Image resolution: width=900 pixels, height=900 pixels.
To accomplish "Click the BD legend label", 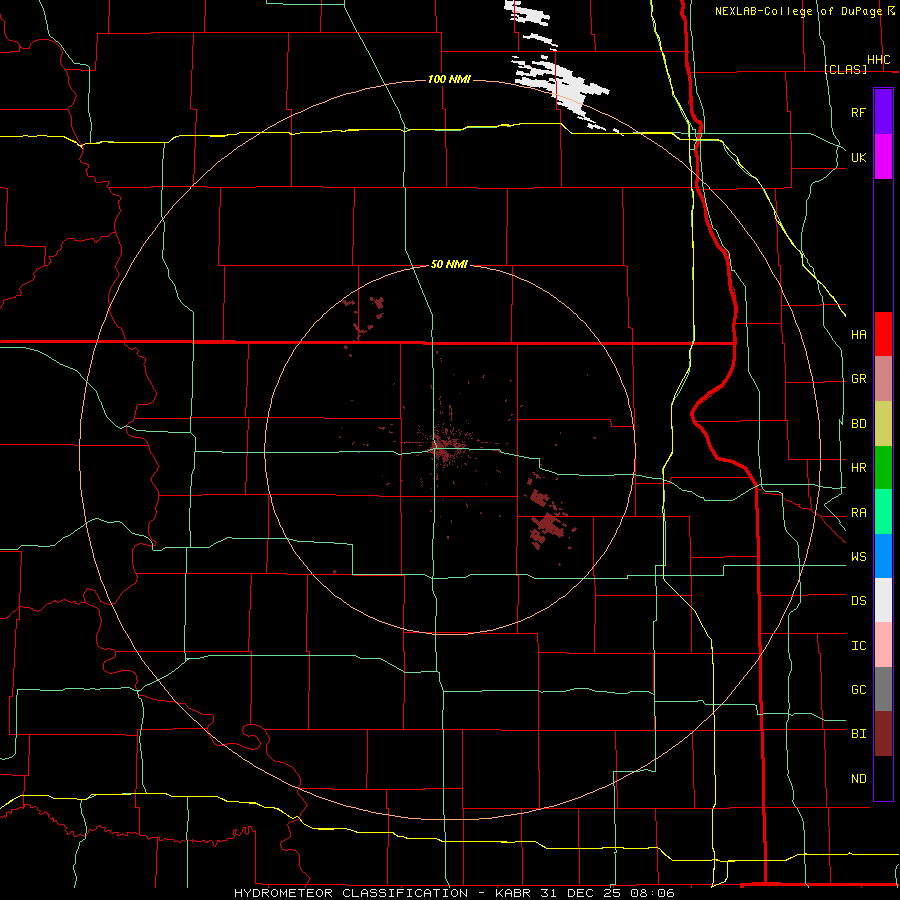I will (858, 424).
